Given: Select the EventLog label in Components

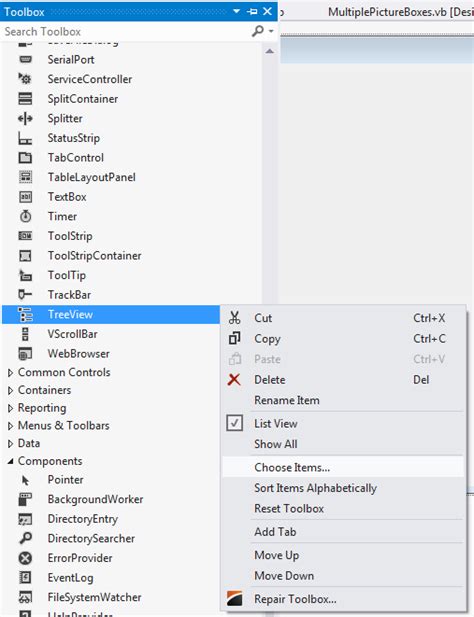Looking at the screenshot, I should (70, 578).
